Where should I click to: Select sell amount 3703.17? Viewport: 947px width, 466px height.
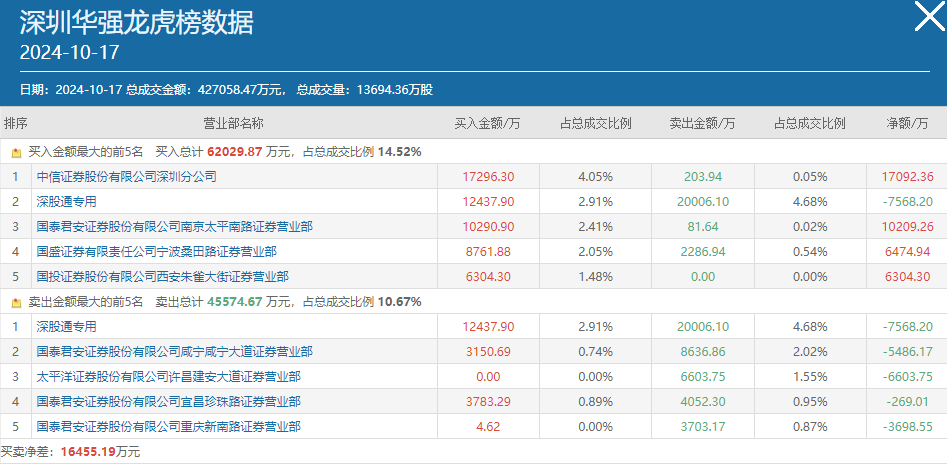(703, 427)
